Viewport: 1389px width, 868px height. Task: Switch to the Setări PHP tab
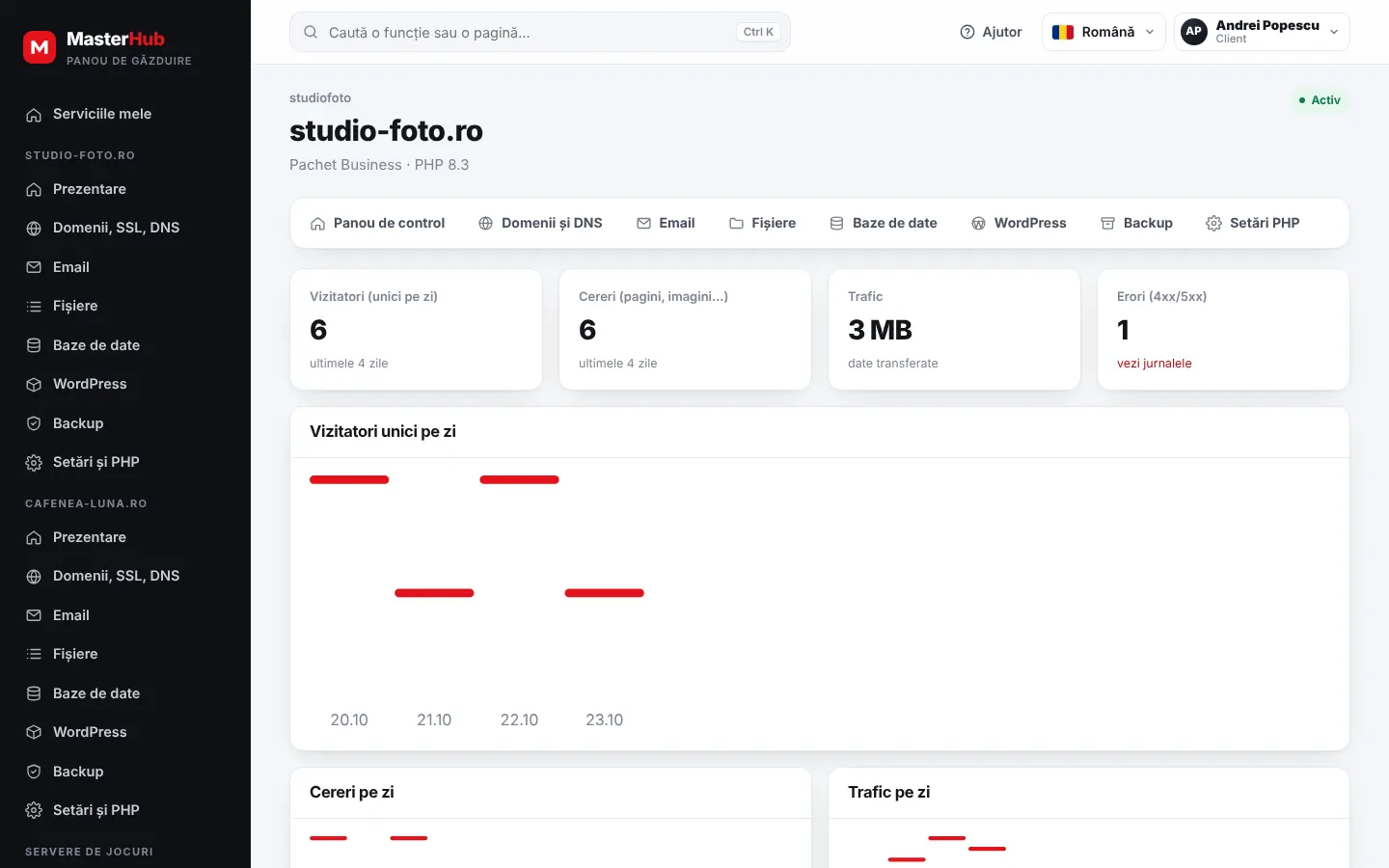pyautogui.click(x=1253, y=223)
